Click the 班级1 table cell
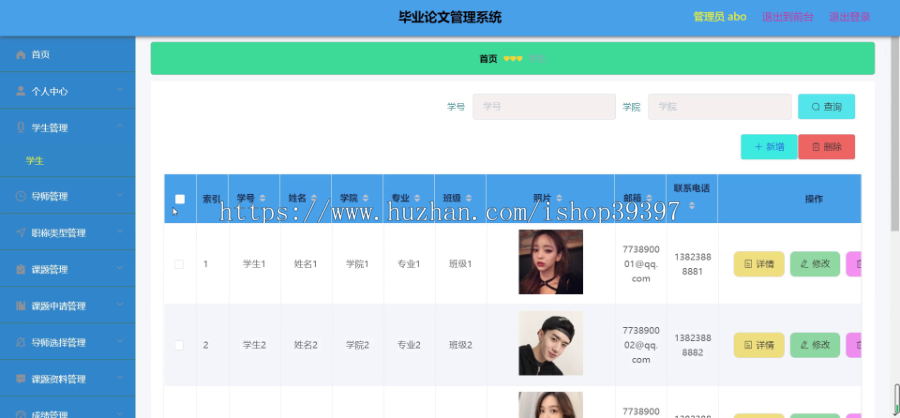The image size is (900, 418). [x=460, y=264]
